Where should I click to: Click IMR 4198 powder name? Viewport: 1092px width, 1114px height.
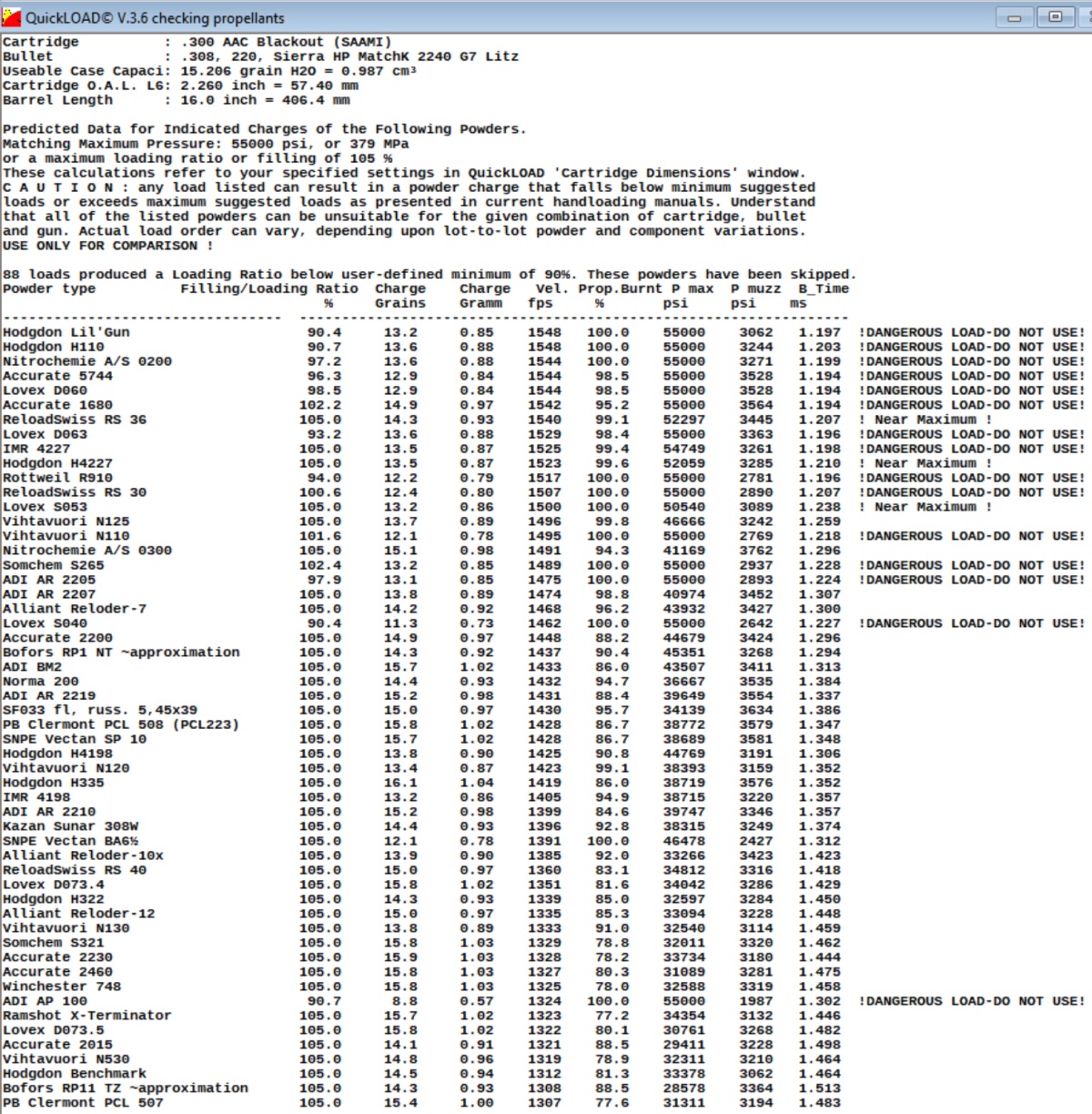(36, 797)
